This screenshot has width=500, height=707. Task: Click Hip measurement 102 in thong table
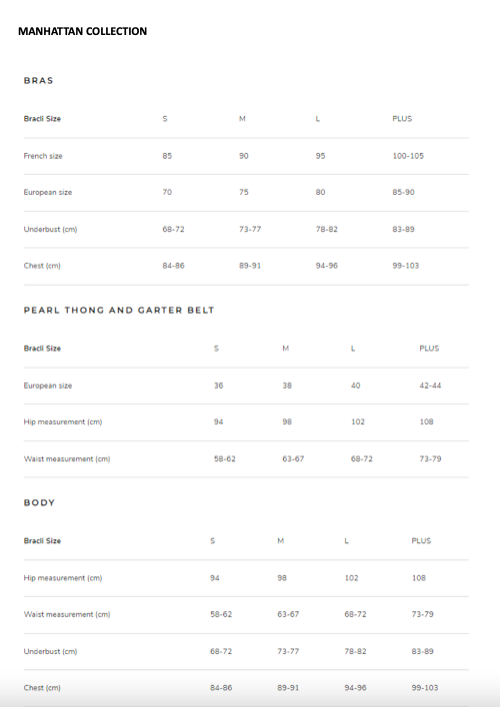[358, 422]
